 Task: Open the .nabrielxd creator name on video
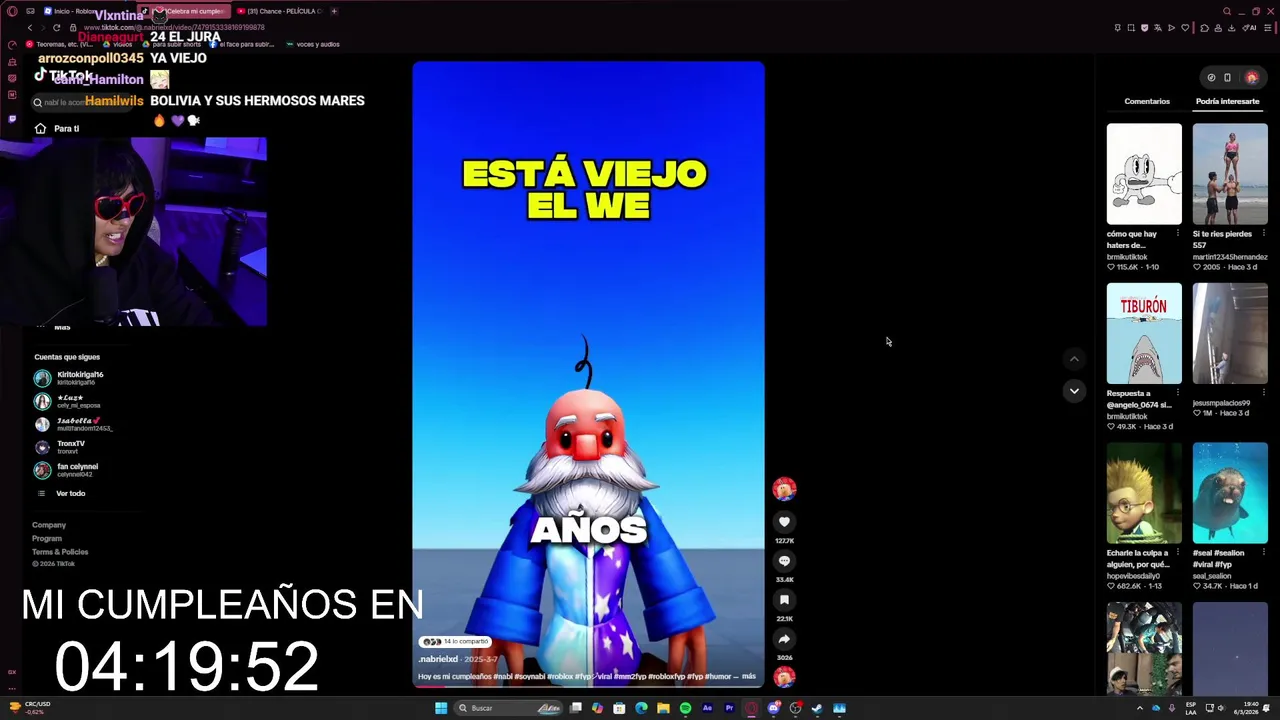[x=438, y=659]
